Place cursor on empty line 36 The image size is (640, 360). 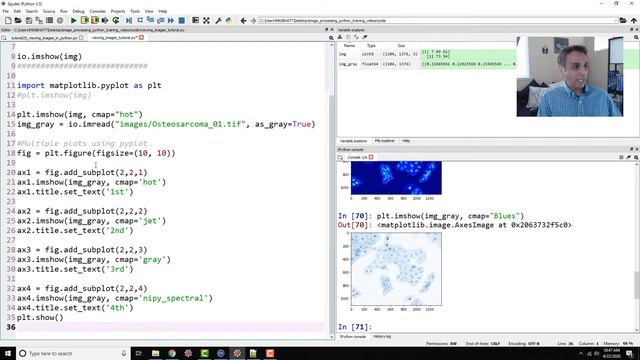point(170,327)
